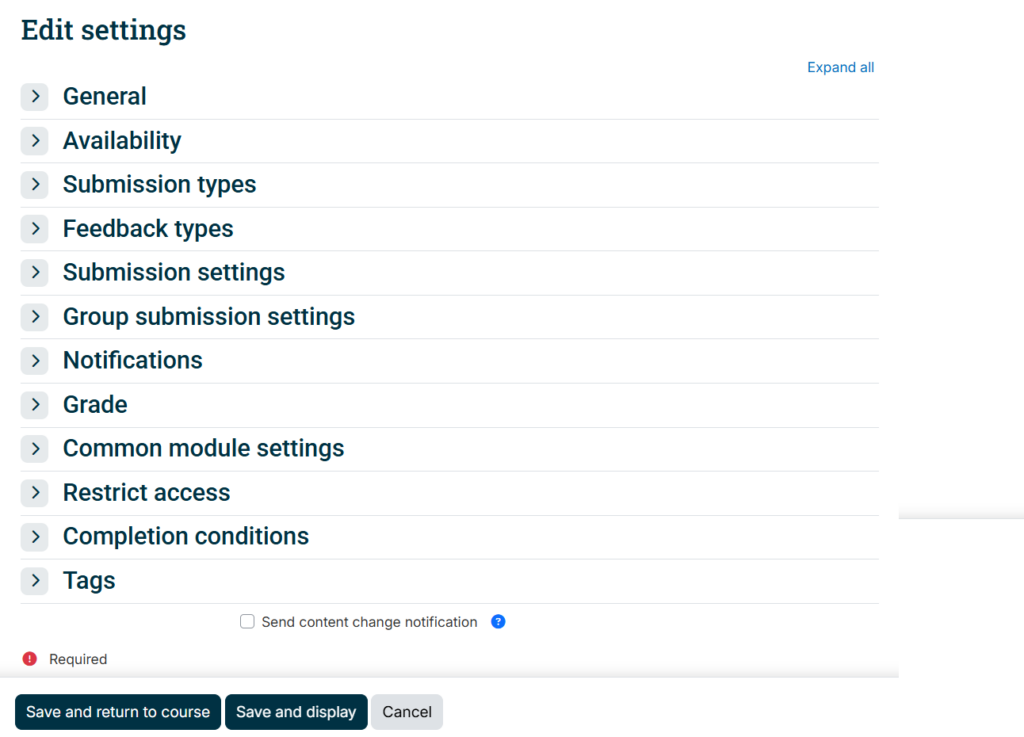Click the Grade heading text
This screenshot has width=1024, height=737.
[x=95, y=405]
